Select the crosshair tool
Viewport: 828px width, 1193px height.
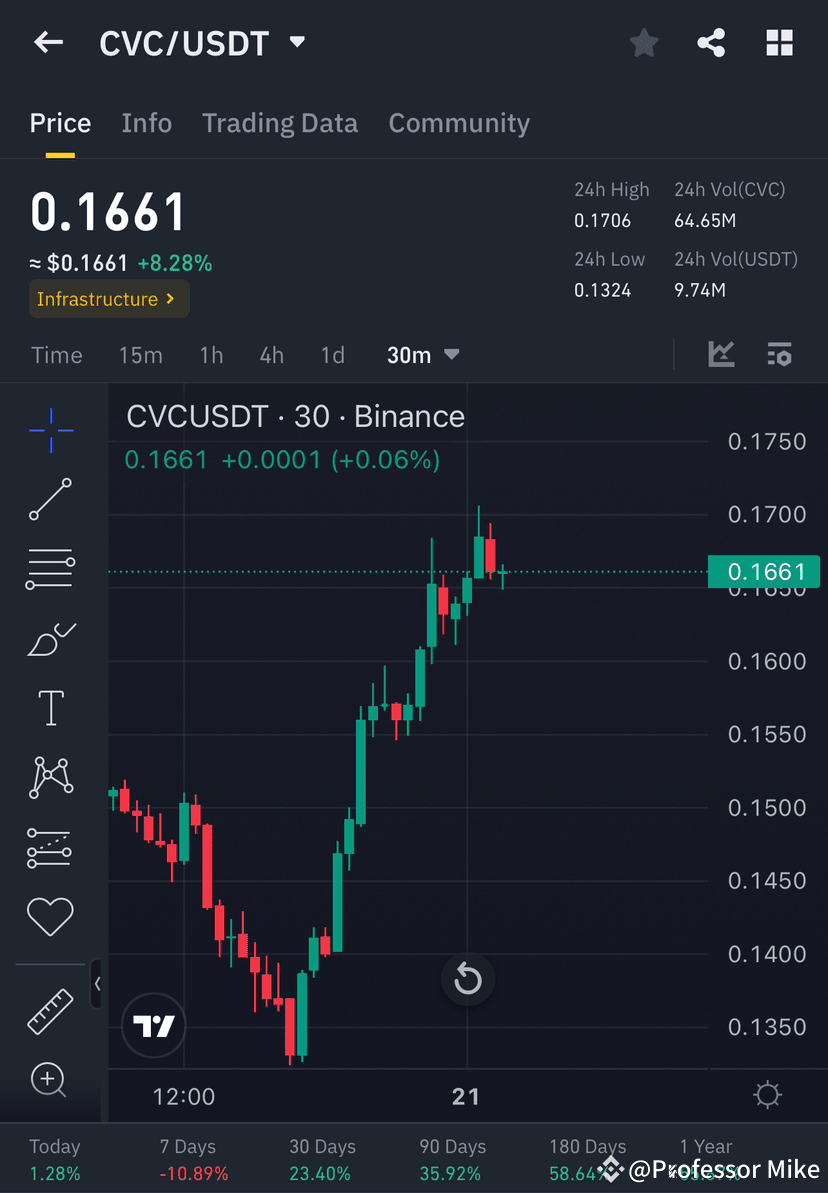coord(50,430)
